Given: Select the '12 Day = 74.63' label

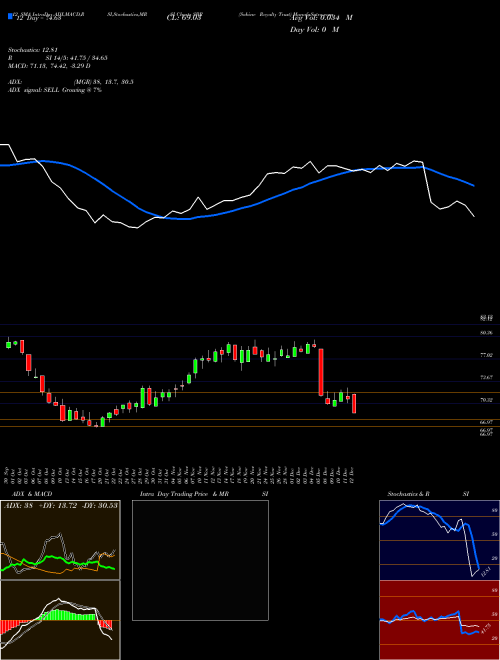Looking at the screenshot, I should tap(37, 18).
